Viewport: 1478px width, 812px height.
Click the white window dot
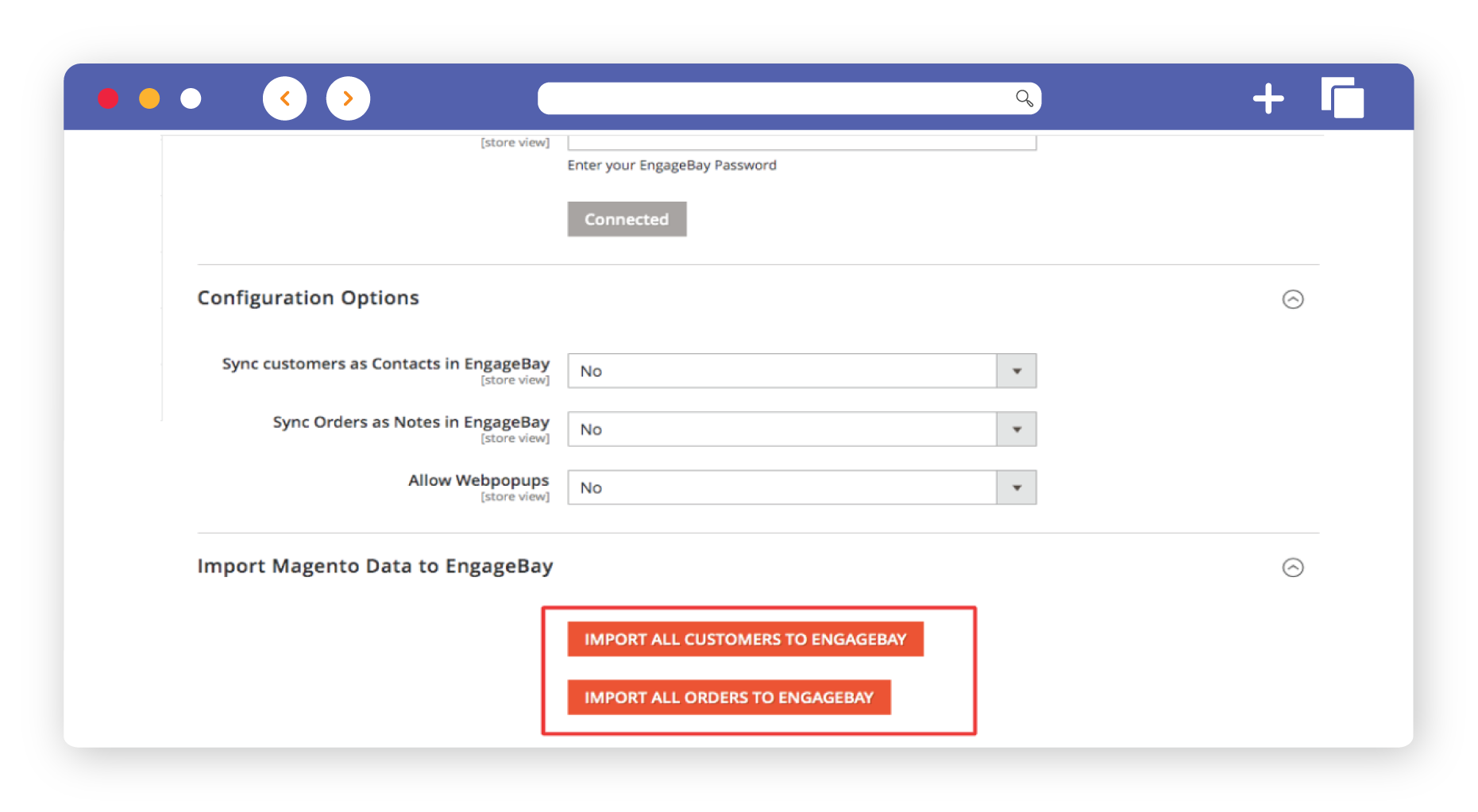(191, 98)
